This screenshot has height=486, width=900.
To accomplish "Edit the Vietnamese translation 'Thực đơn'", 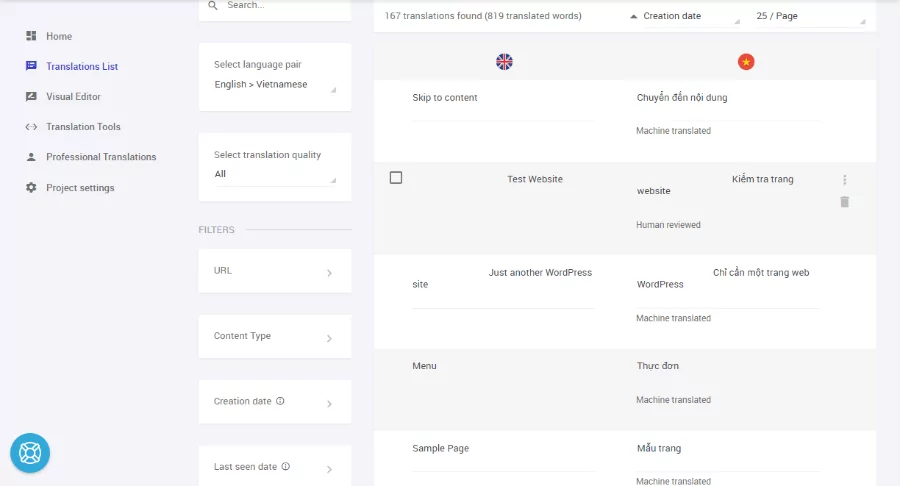I will click(657, 366).
